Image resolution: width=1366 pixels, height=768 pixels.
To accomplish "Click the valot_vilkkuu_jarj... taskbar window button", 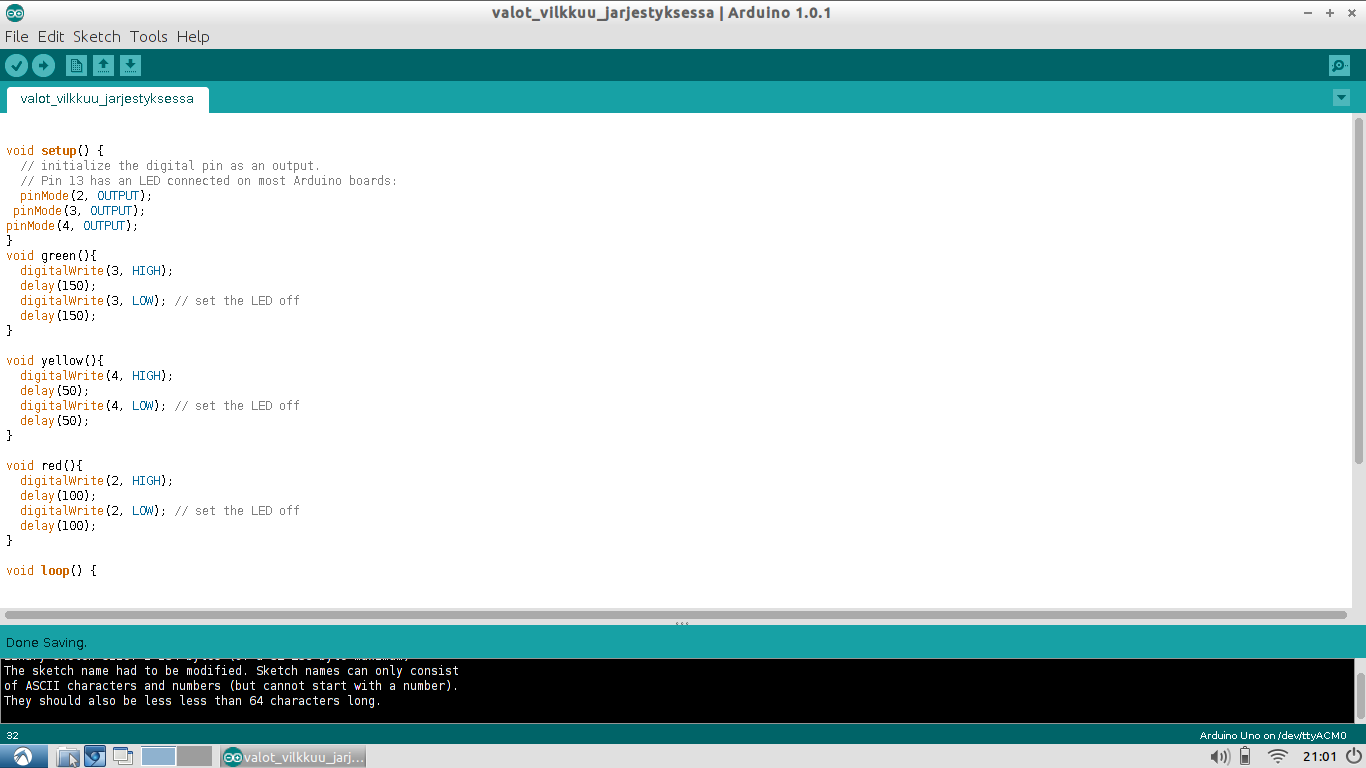I will click(294, 757).
